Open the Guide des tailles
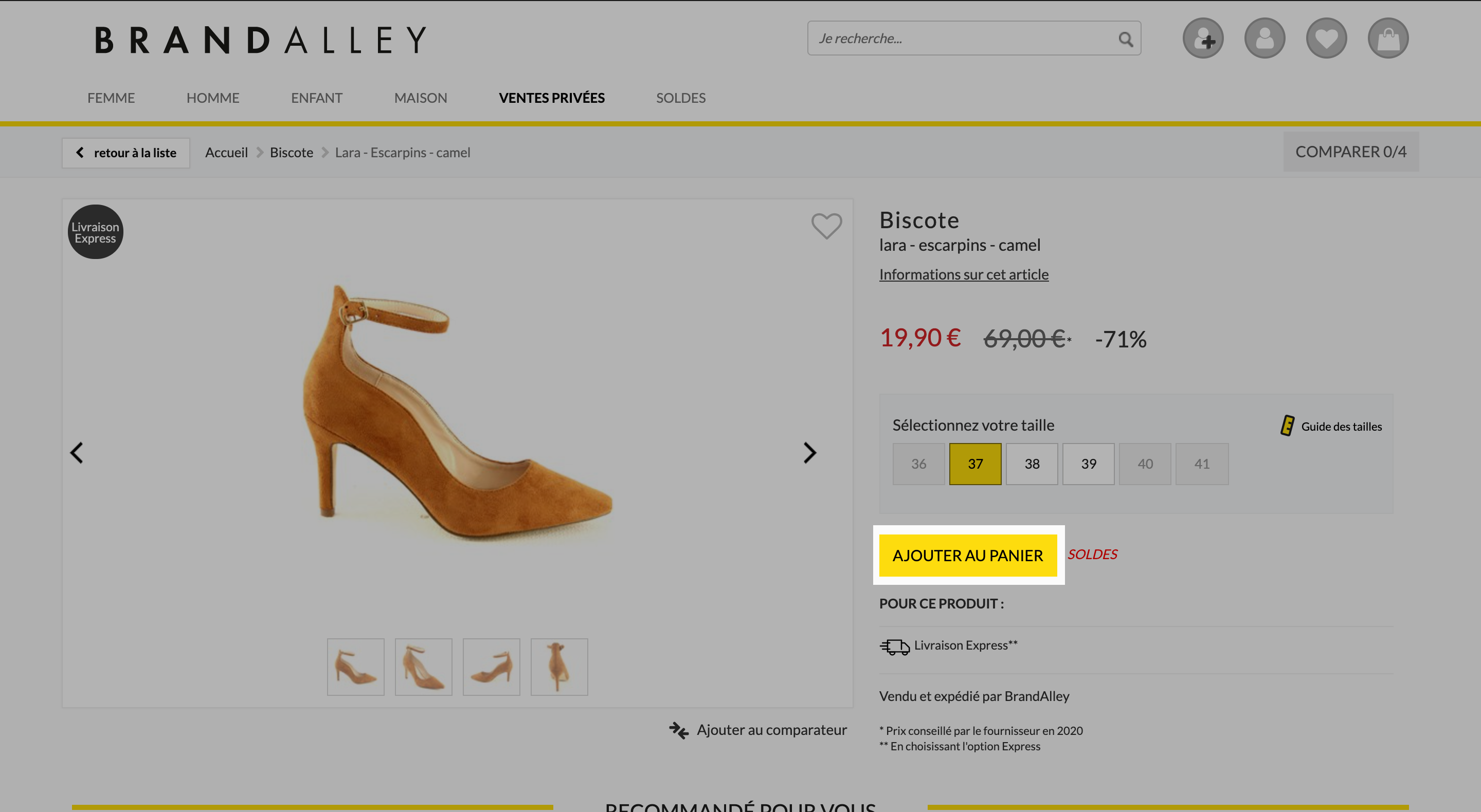Image resolution: width=1481 pixels, height=812 pixels. [x=1331, y=427]
